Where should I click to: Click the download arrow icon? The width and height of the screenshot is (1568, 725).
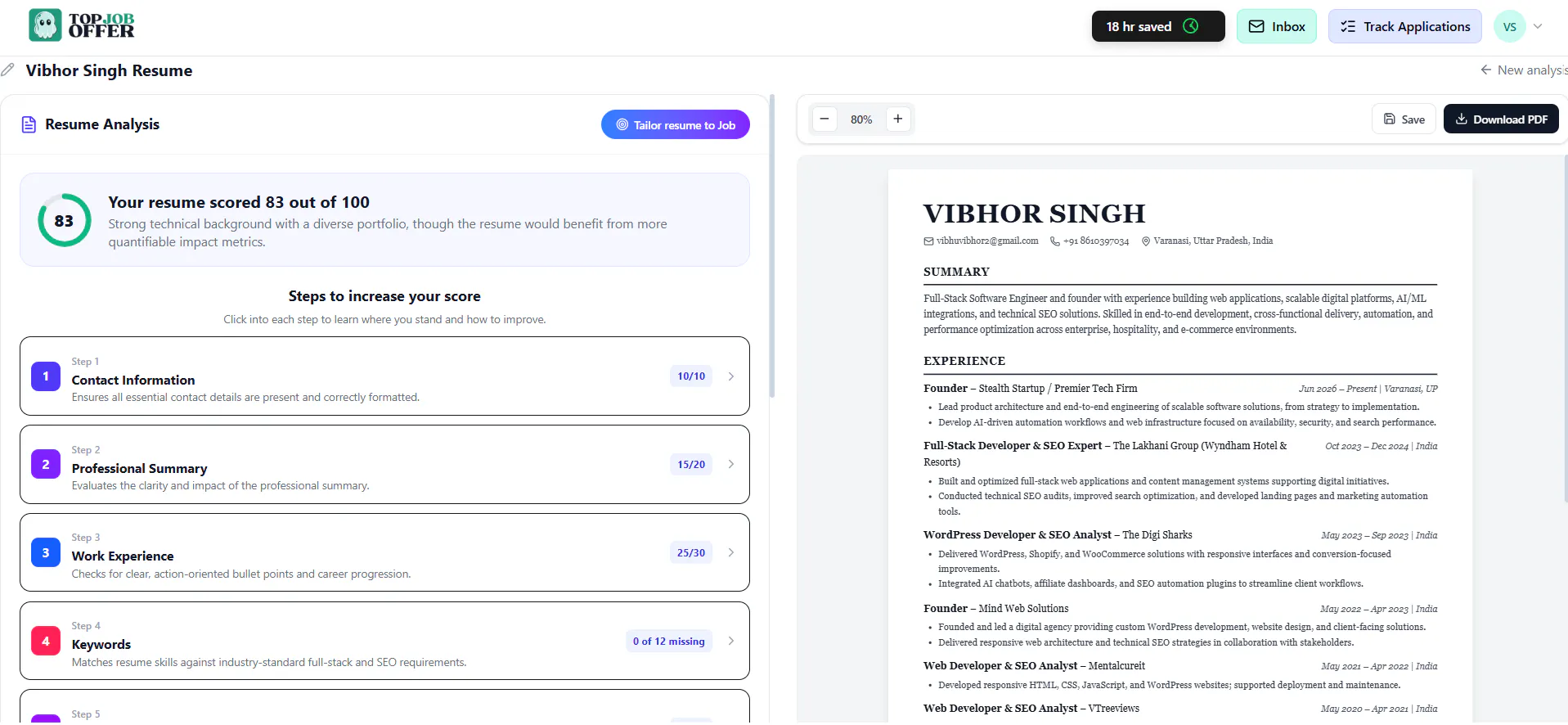(x=1462, y=119)
